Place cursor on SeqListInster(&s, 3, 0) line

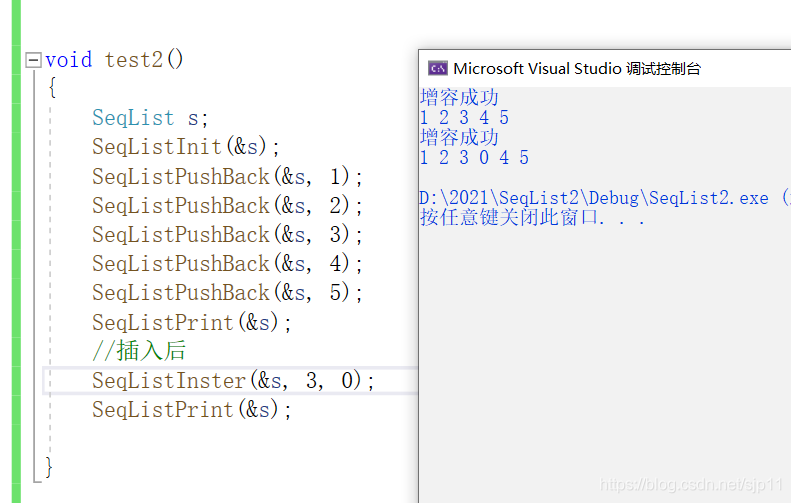233,380
